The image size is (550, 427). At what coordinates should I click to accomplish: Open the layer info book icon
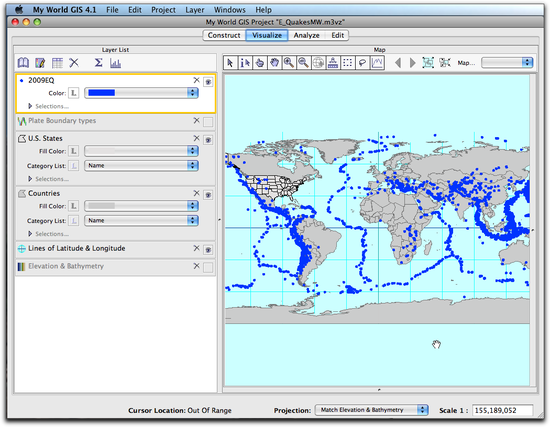click(24, 63)
